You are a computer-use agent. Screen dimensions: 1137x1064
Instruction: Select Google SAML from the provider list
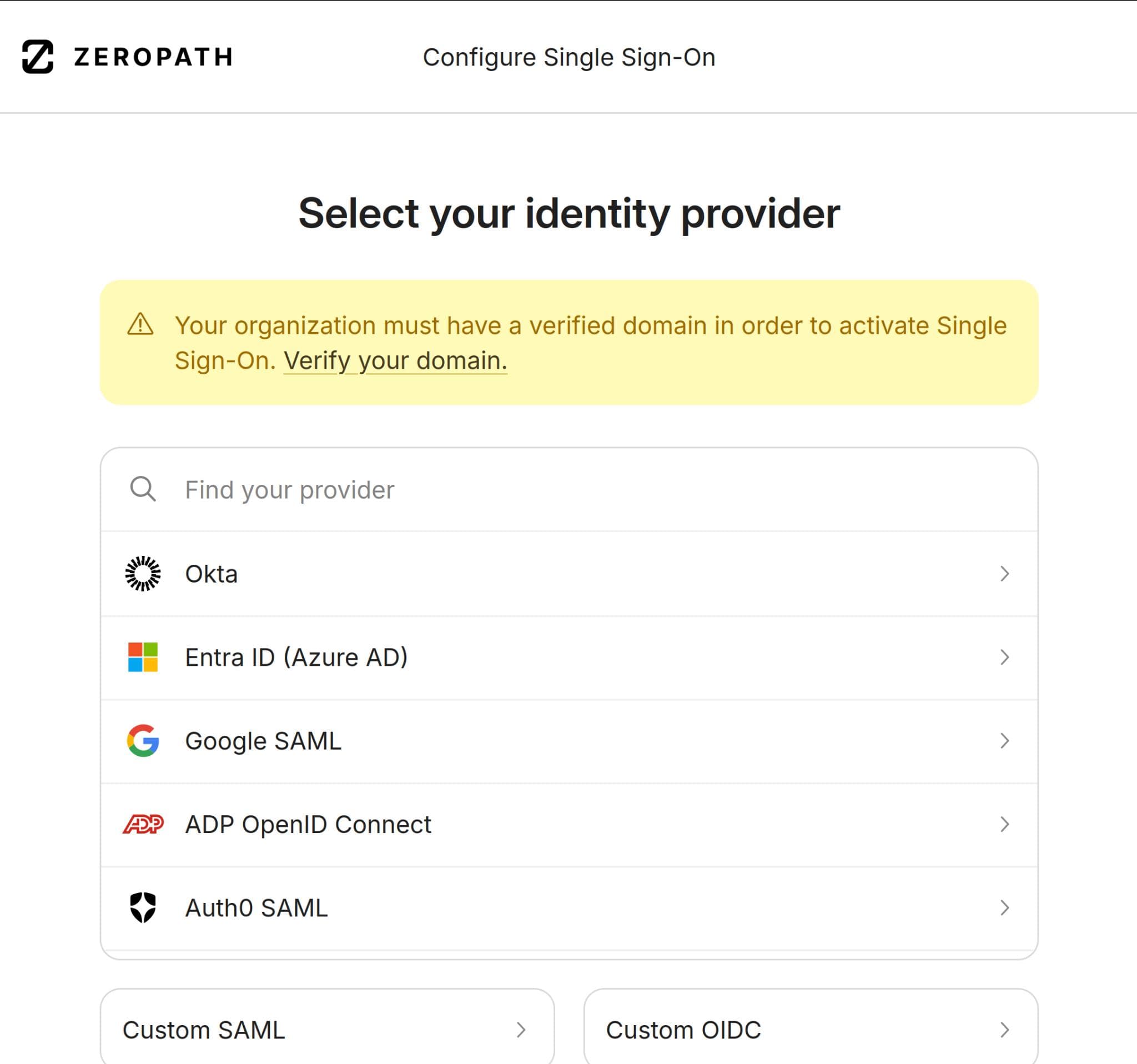pyautogui.click(x=263, y=741)
